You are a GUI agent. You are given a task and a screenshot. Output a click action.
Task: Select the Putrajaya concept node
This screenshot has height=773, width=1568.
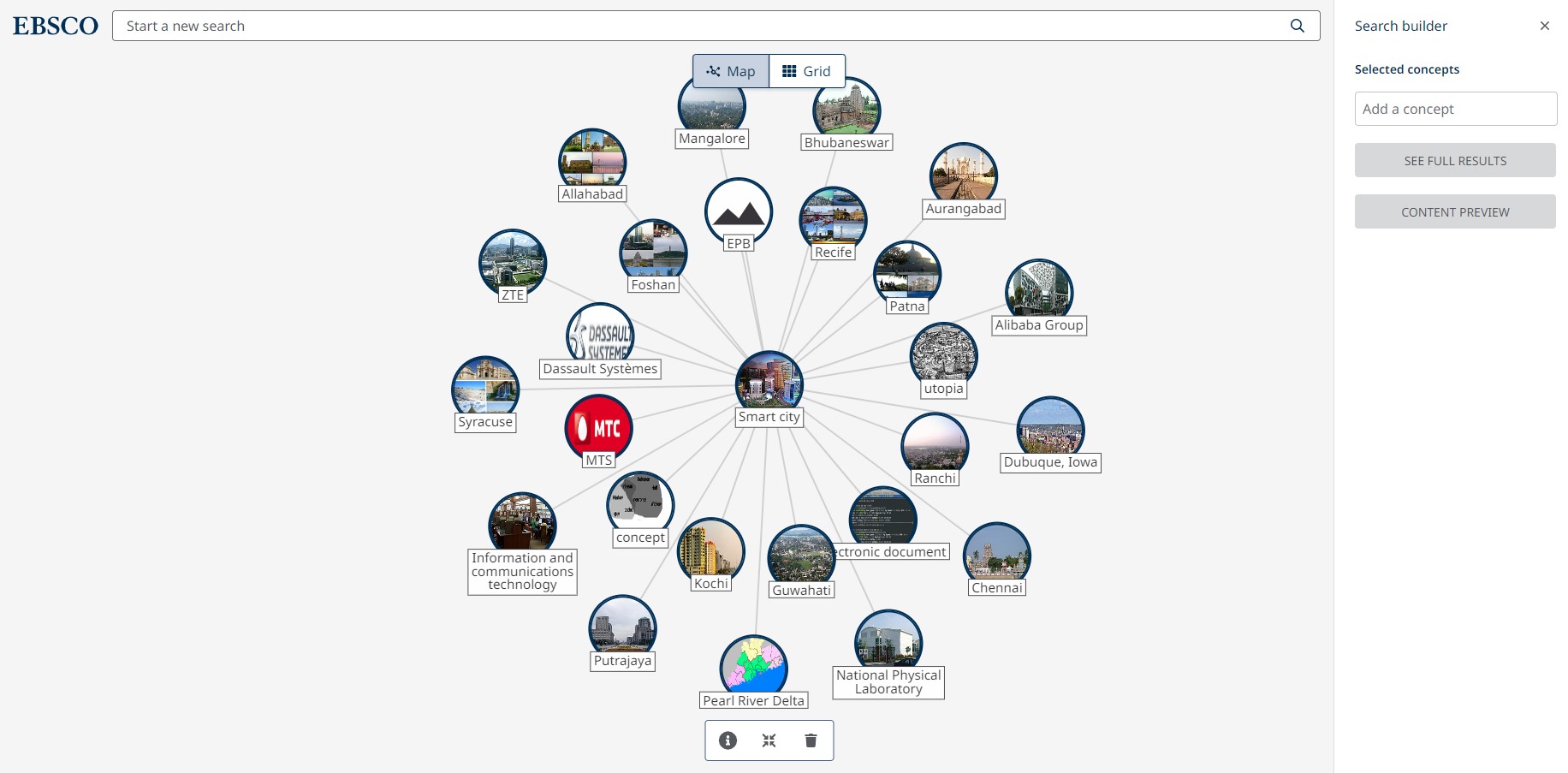[x=622, y=627]
